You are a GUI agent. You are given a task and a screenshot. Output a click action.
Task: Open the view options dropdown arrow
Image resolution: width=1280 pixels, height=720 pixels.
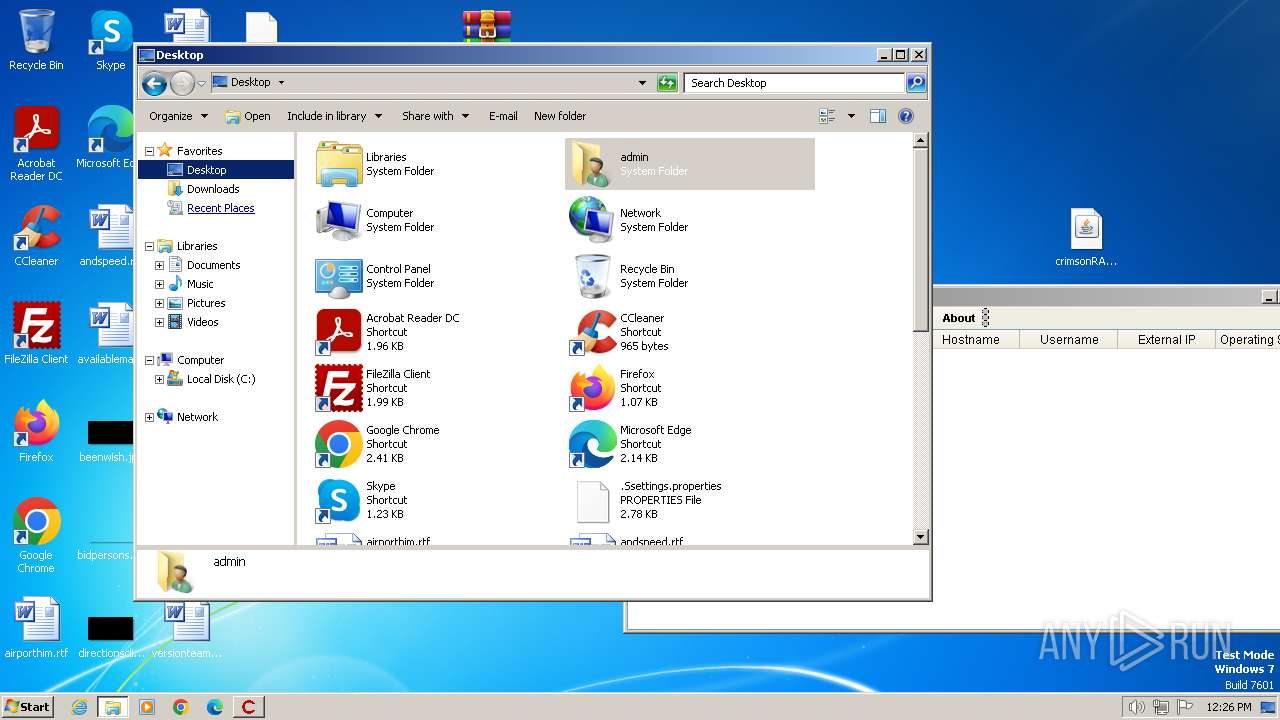851,116
